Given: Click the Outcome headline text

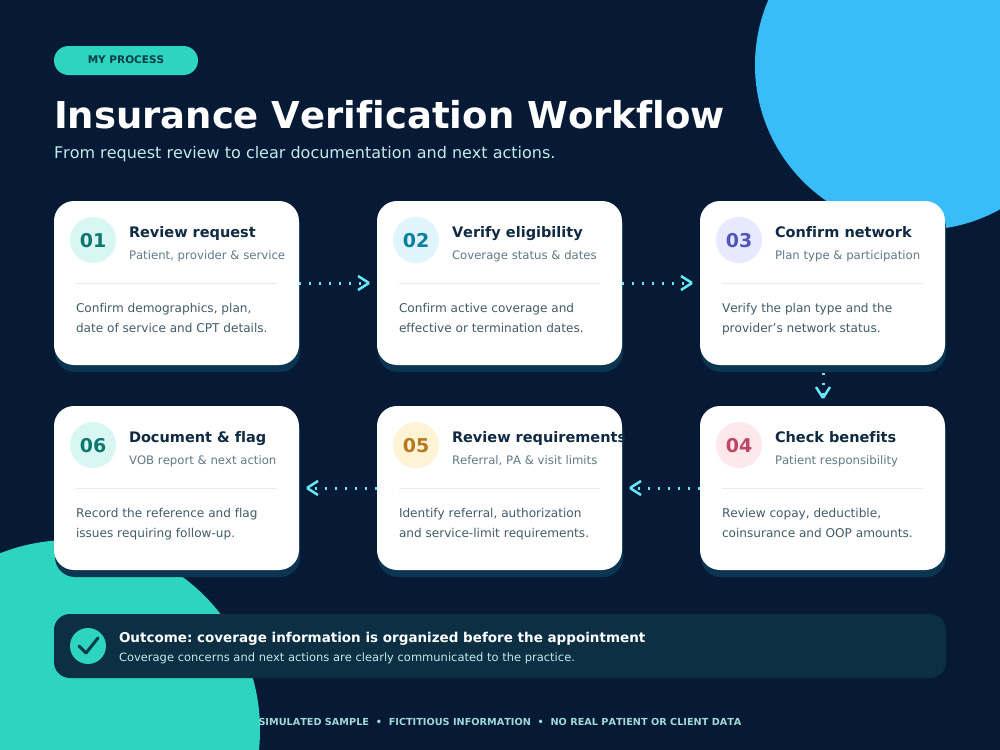Looking at the screenshot, I should pyautogui.click(x=382, y=638).
